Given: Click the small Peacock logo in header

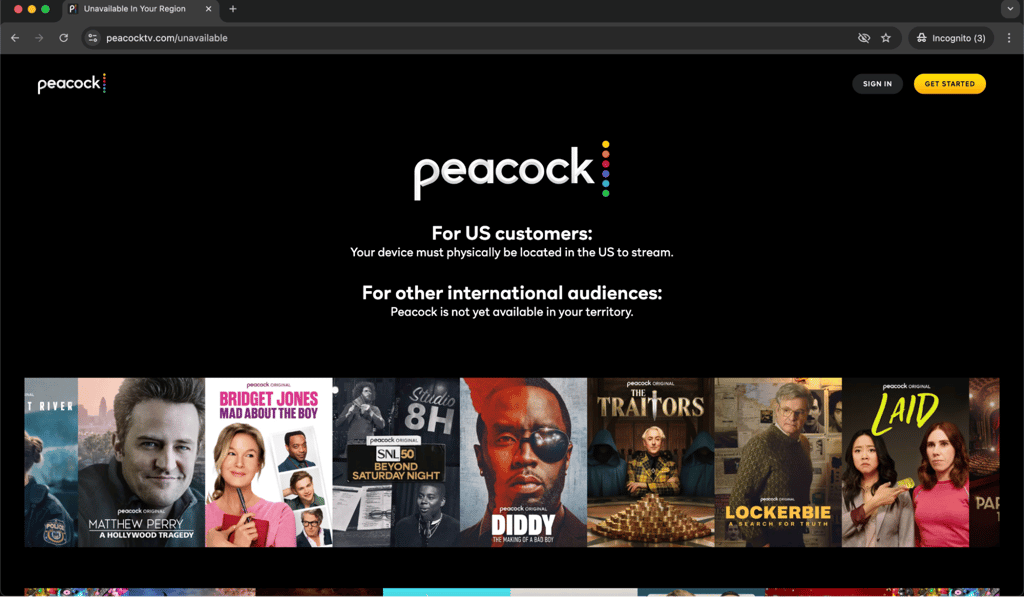Looking at the screenshot, I should coord(71,83).
